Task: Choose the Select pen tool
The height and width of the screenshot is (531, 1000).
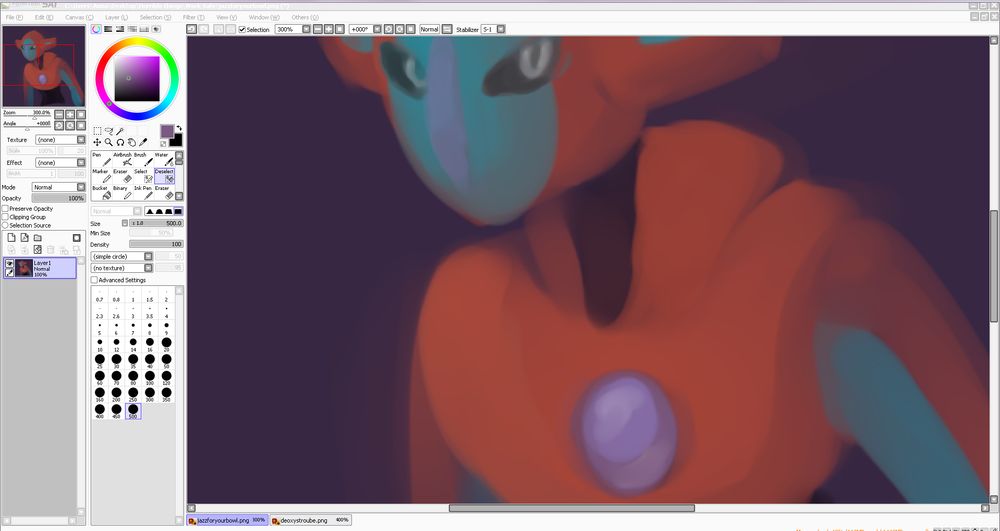Action: [143, 176]
